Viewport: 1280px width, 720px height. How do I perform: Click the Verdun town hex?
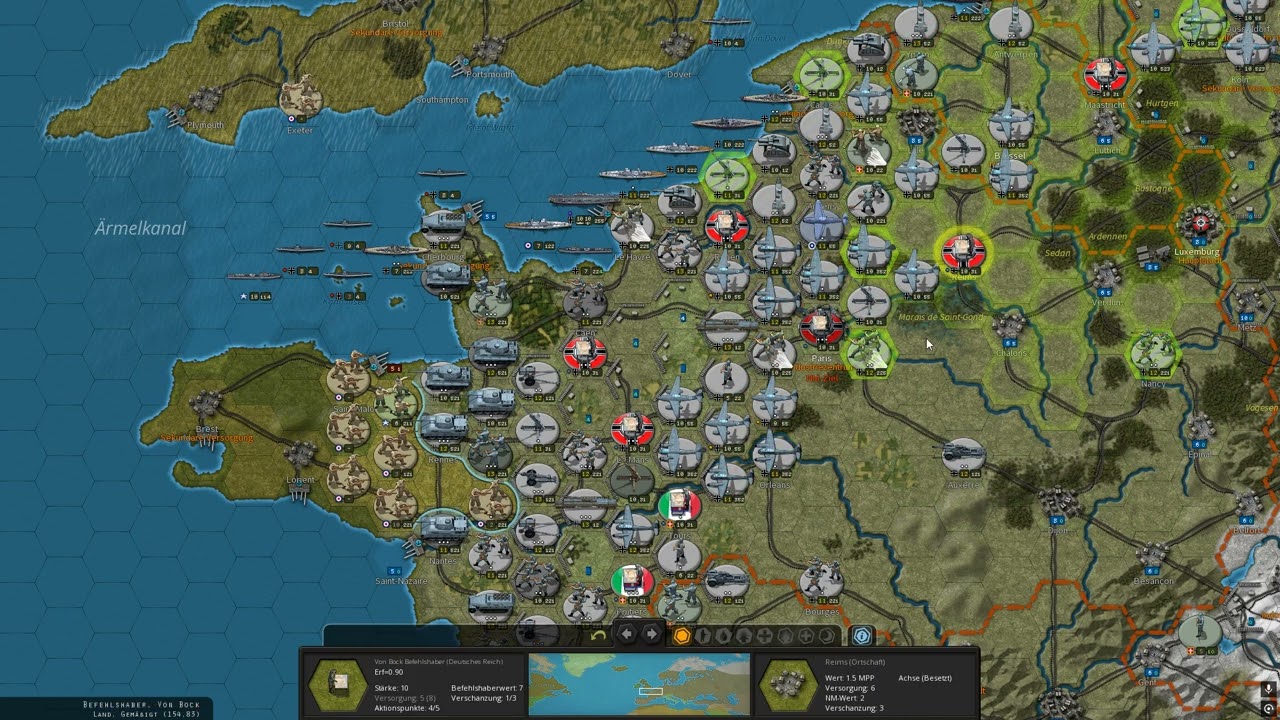1106,277
